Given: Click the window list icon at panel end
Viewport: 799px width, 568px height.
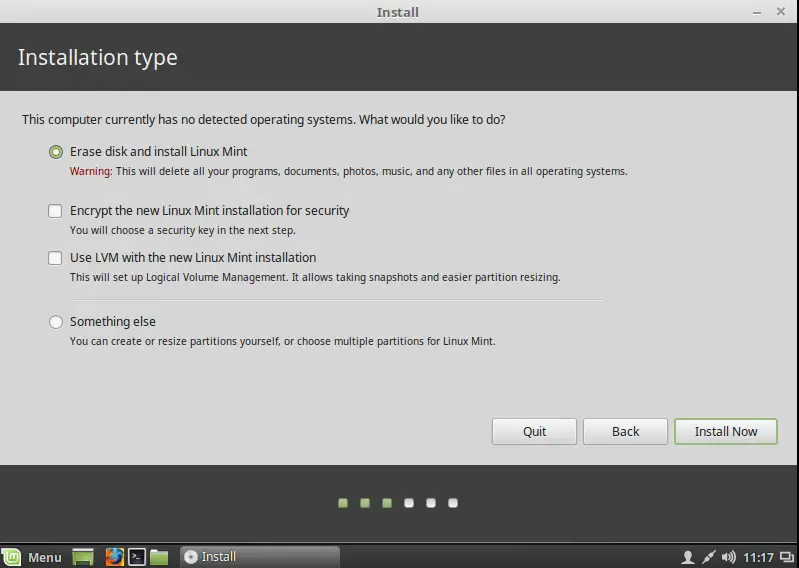Looking at the screenshot, I should click(x=787, y=557).
